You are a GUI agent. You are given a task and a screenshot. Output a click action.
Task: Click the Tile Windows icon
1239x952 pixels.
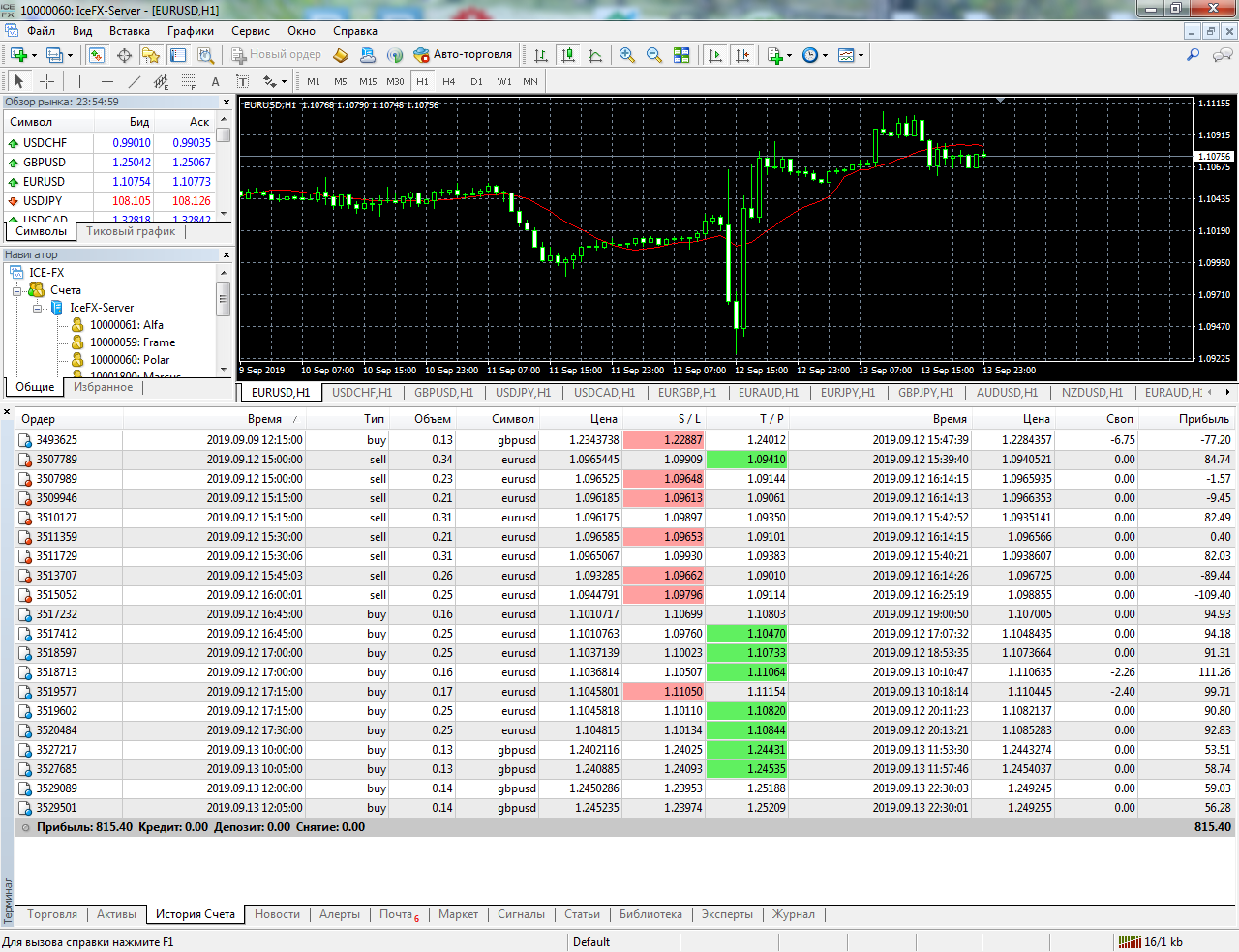click(681, 55)
